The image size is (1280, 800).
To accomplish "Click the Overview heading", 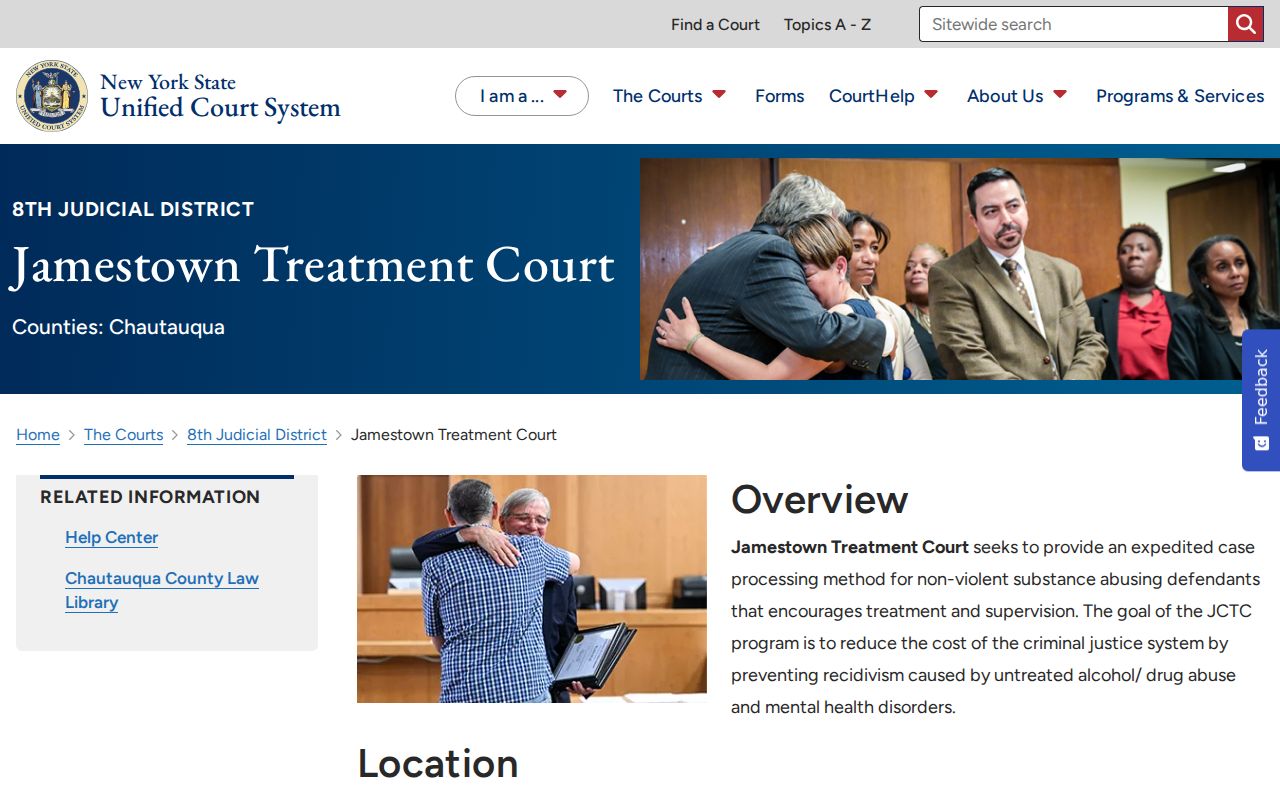I will (x=819, y=499).
